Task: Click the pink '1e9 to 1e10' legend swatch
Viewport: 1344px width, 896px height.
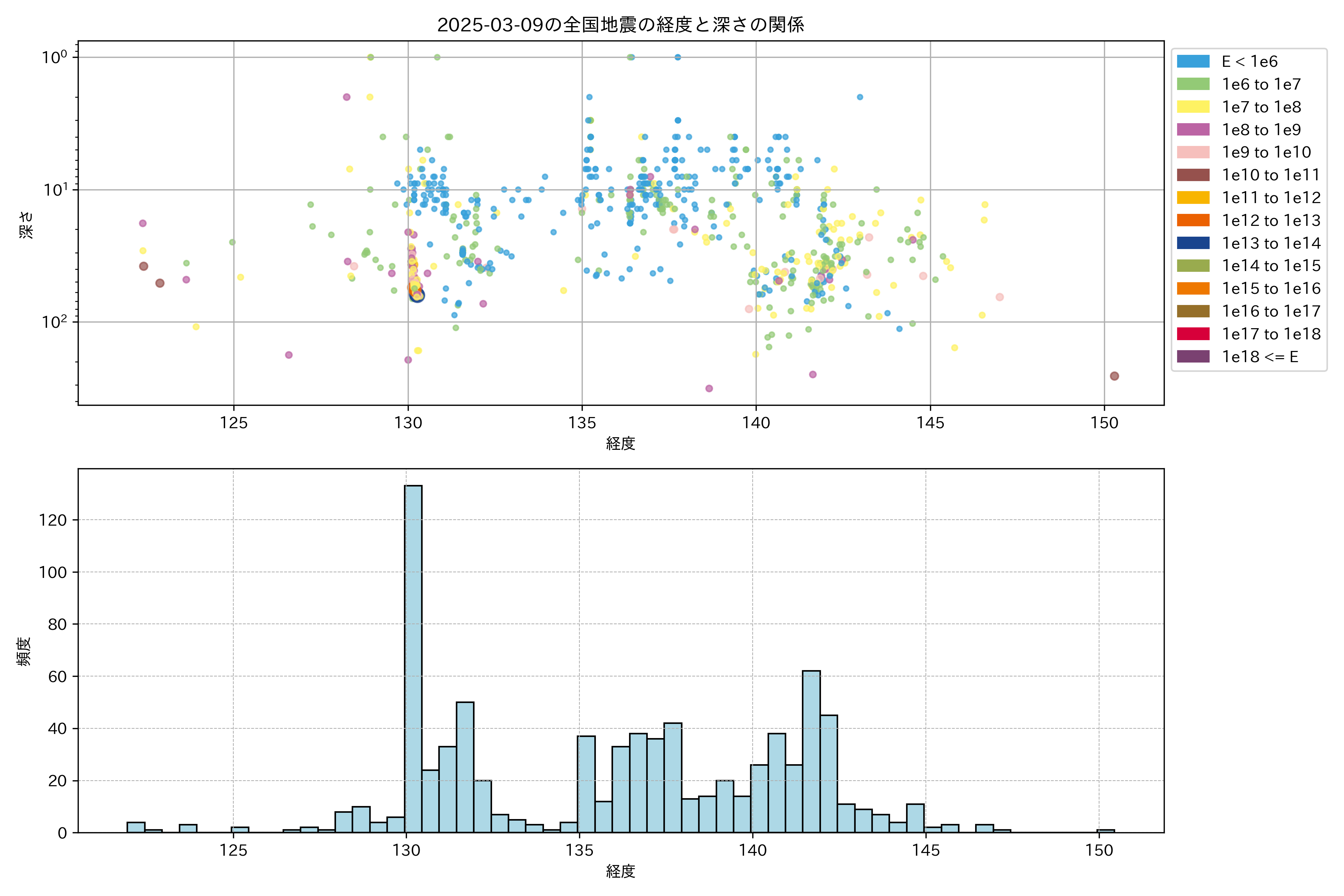Action: (x=1192, y=153)
